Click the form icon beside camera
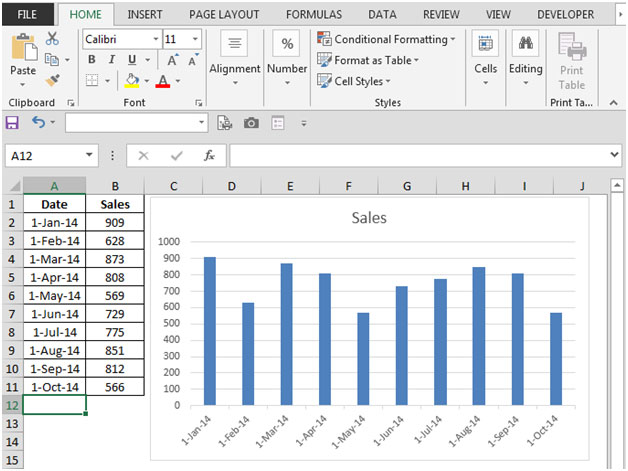Viewport: 628px width, 471px height. tap(278, 123)
